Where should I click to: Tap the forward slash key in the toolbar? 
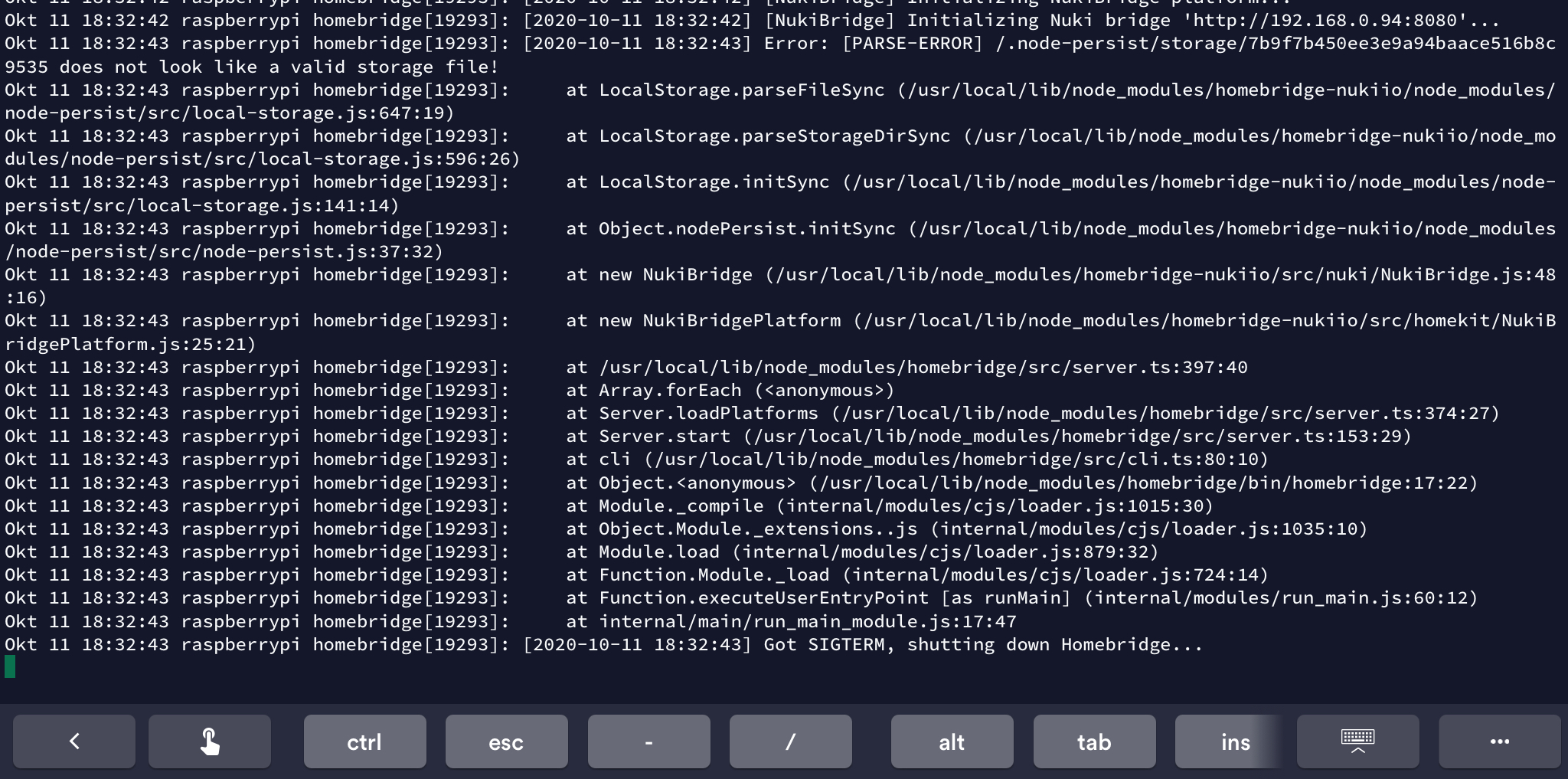(x=790, y=741)
